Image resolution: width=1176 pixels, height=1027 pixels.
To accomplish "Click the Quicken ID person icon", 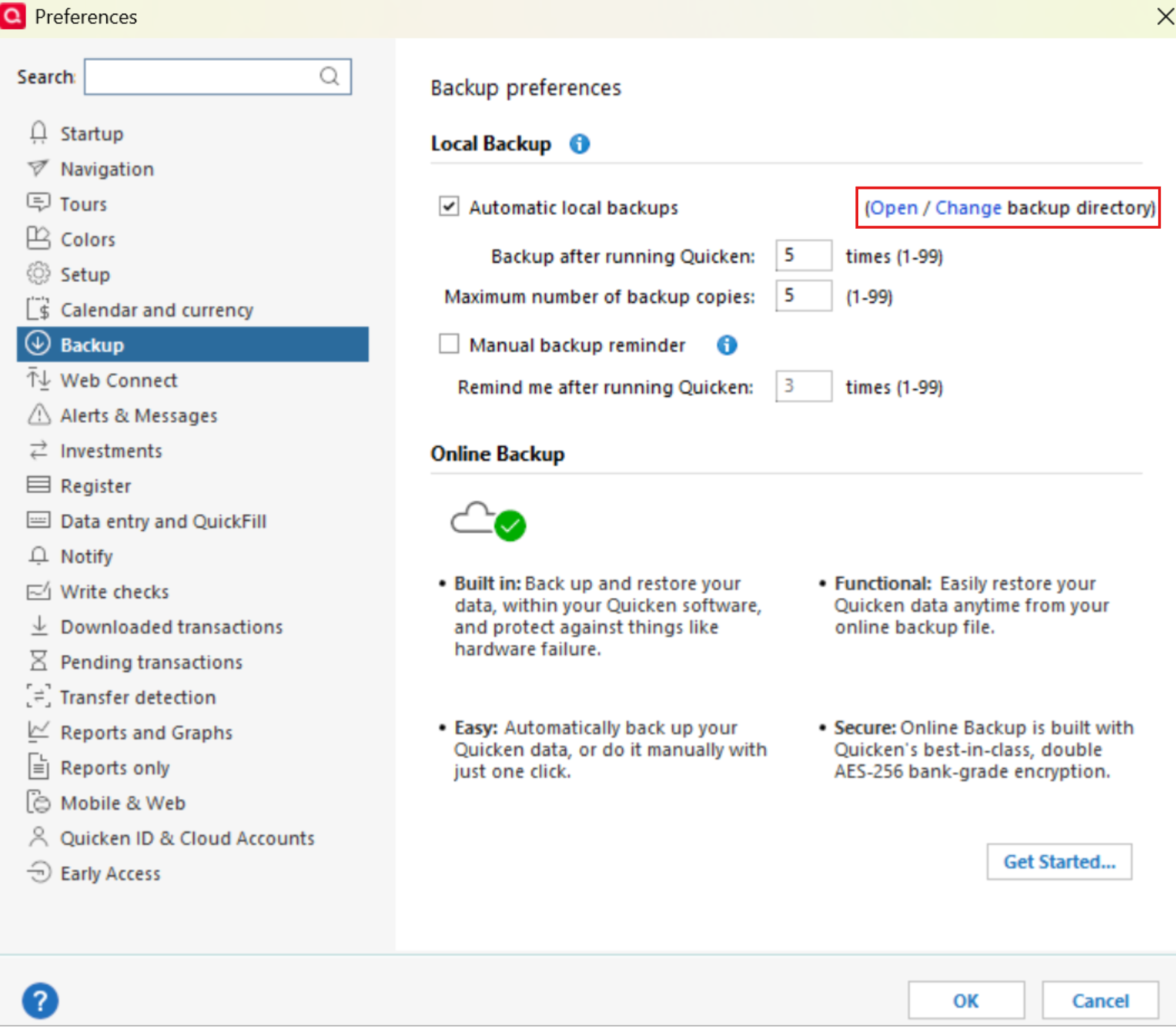I will pos(39,837).
